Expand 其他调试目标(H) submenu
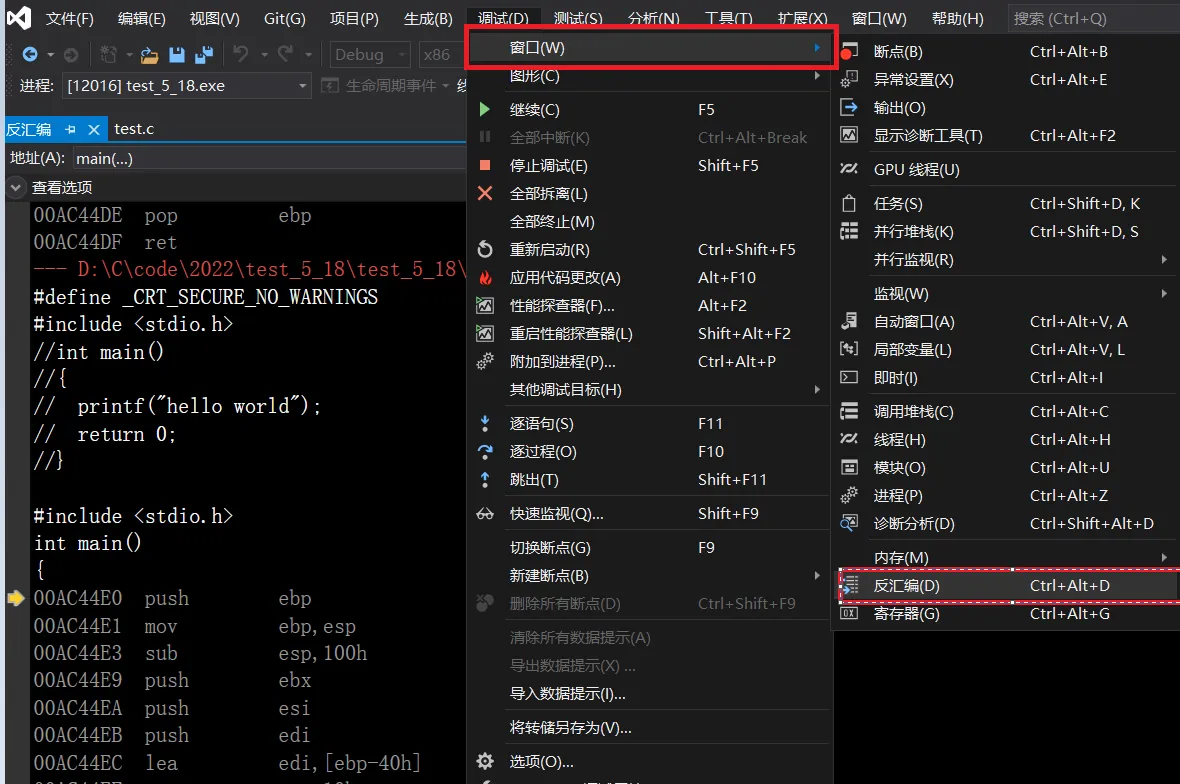Screen dimensions: 1180x784 648,390
